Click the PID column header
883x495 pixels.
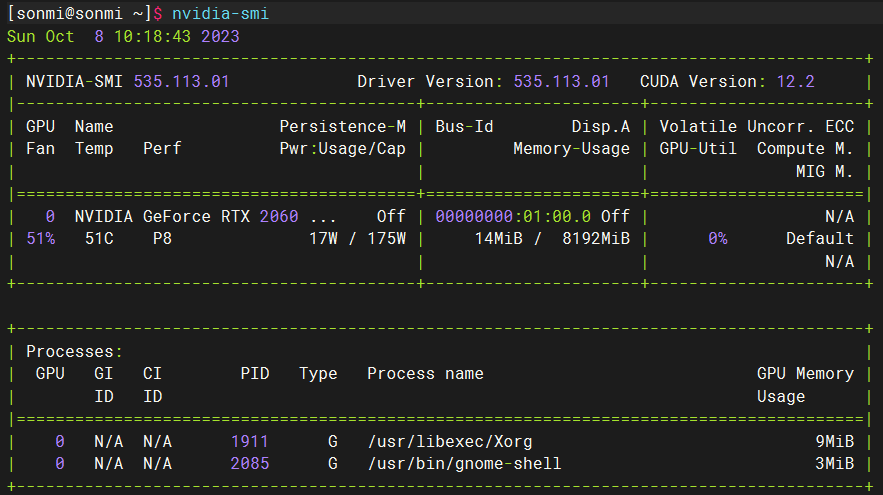click(255, 374)
